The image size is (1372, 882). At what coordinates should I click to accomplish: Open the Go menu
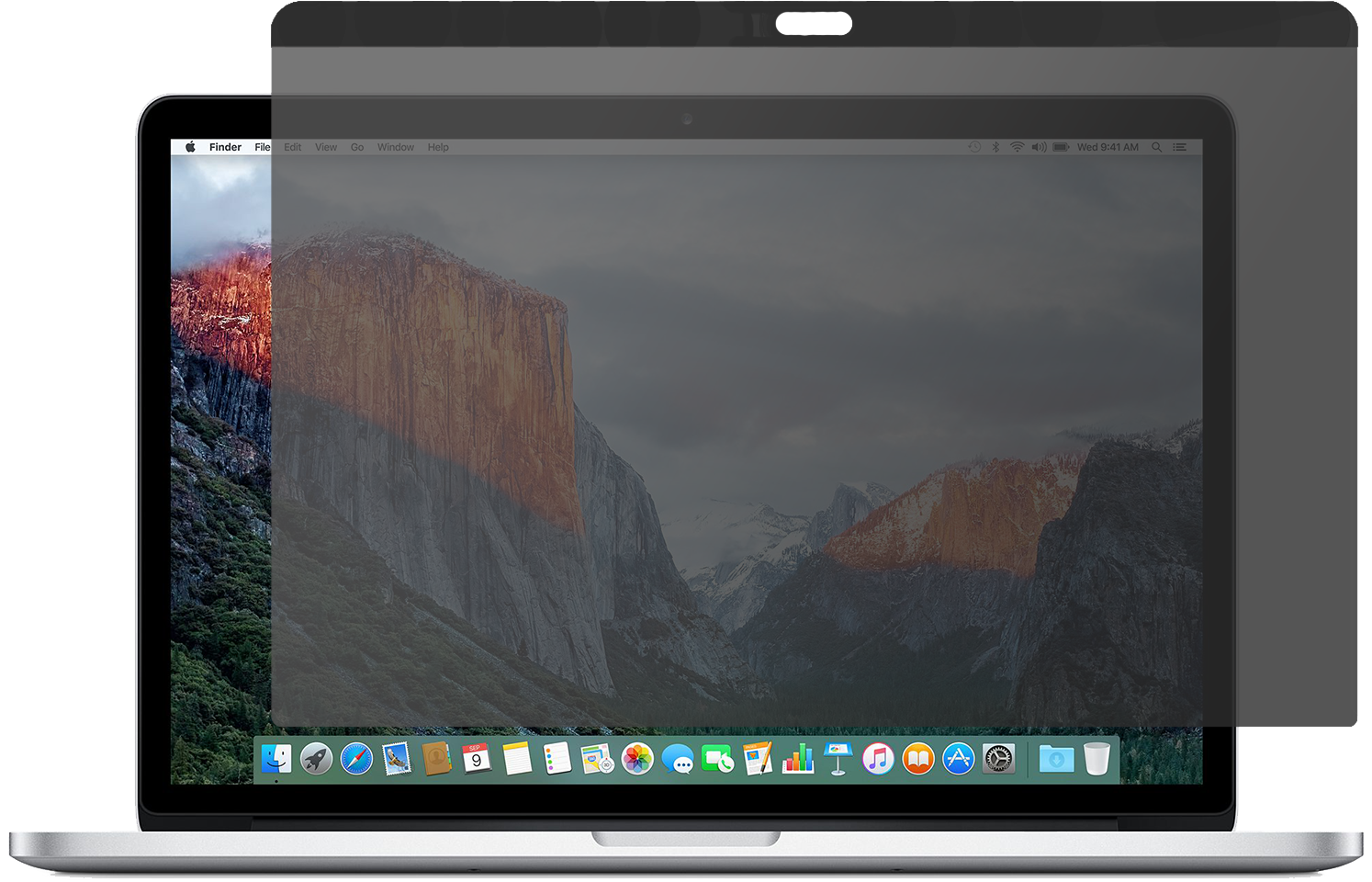point(356,147)
